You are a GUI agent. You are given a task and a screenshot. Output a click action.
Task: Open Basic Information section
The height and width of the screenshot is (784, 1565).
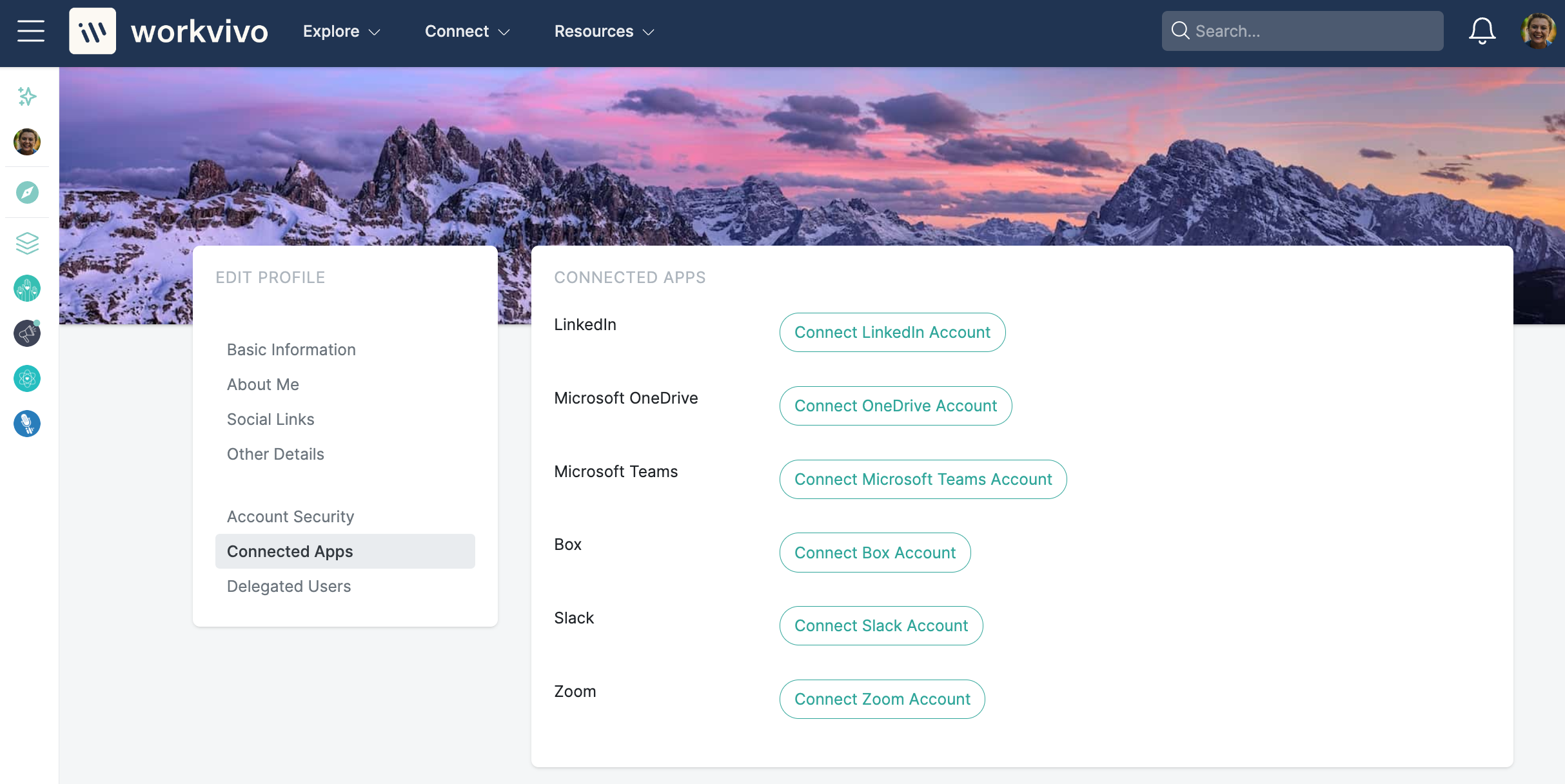291,349
